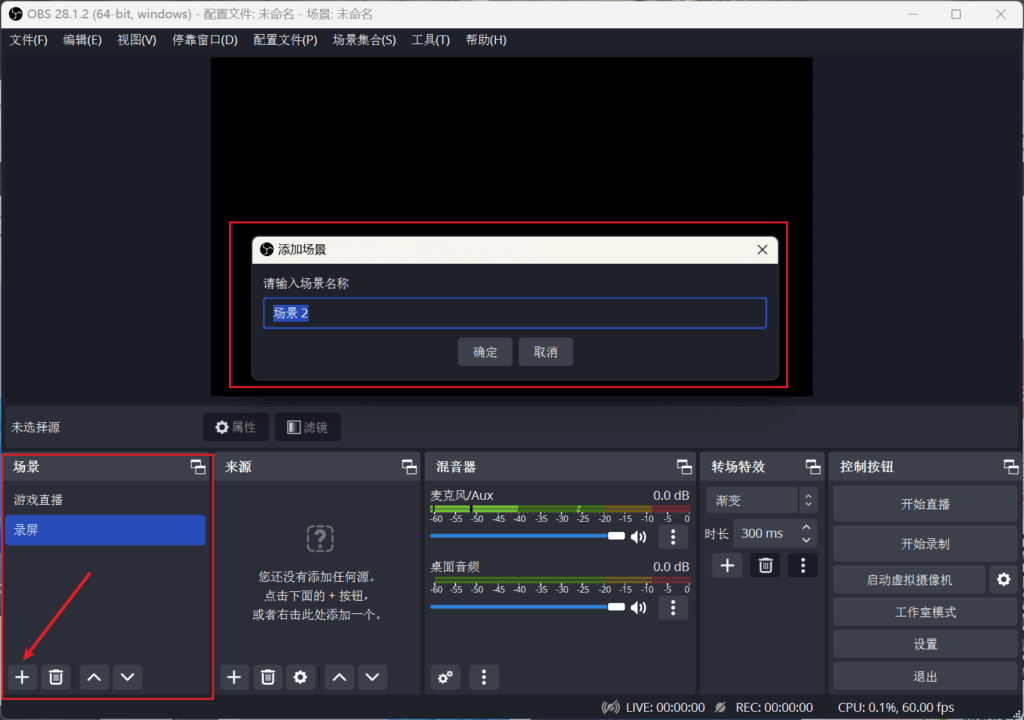Click the remove scene trash icon
This screenshot has width=1024, height=720.
(x=56, y=677)
